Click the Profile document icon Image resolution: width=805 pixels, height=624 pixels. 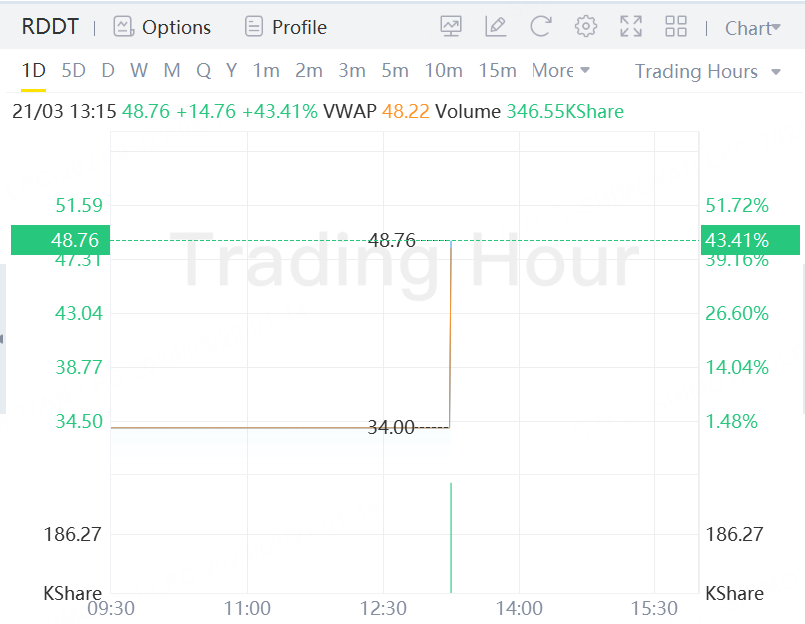coord(255,27)
